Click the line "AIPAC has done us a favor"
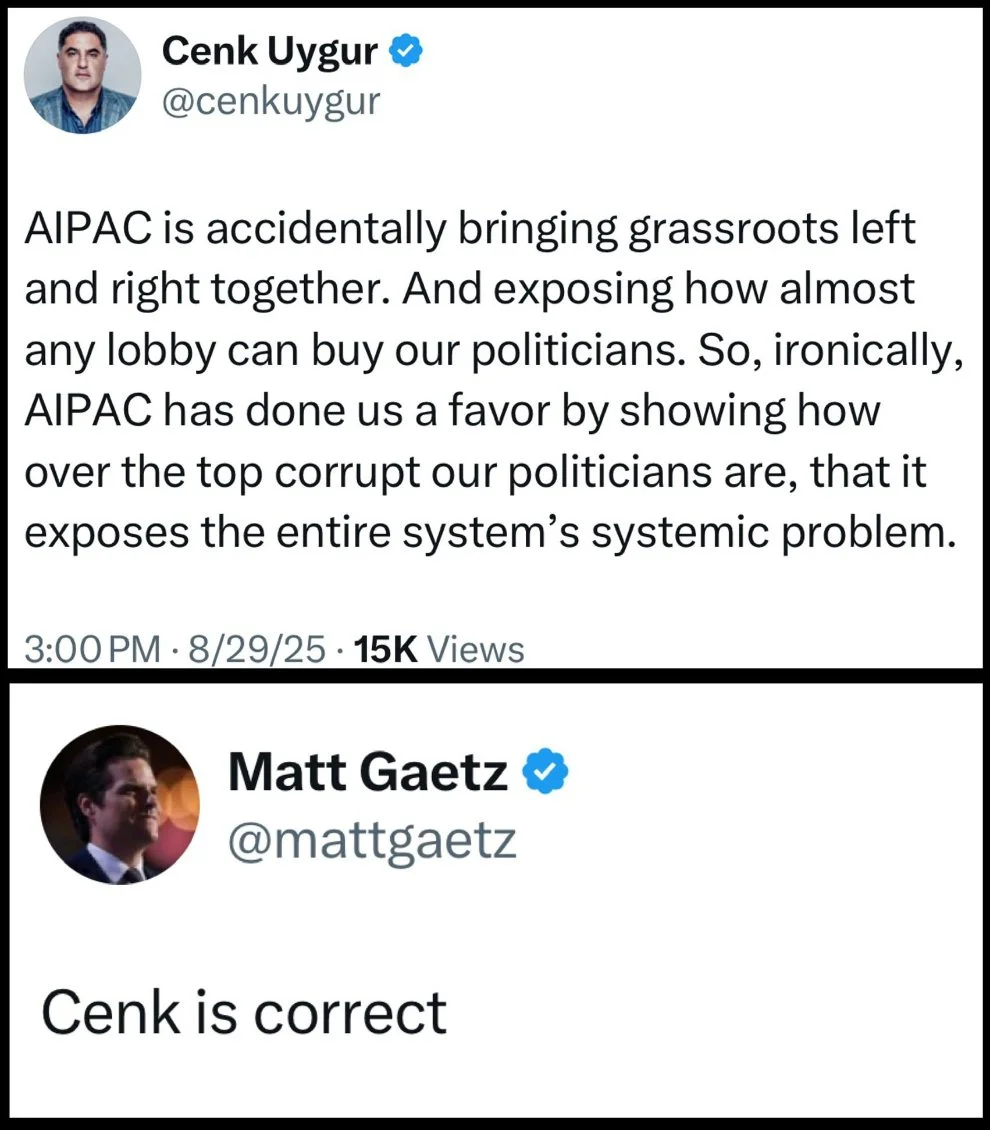Screen dimensions: 990x1130 (455, 411)
